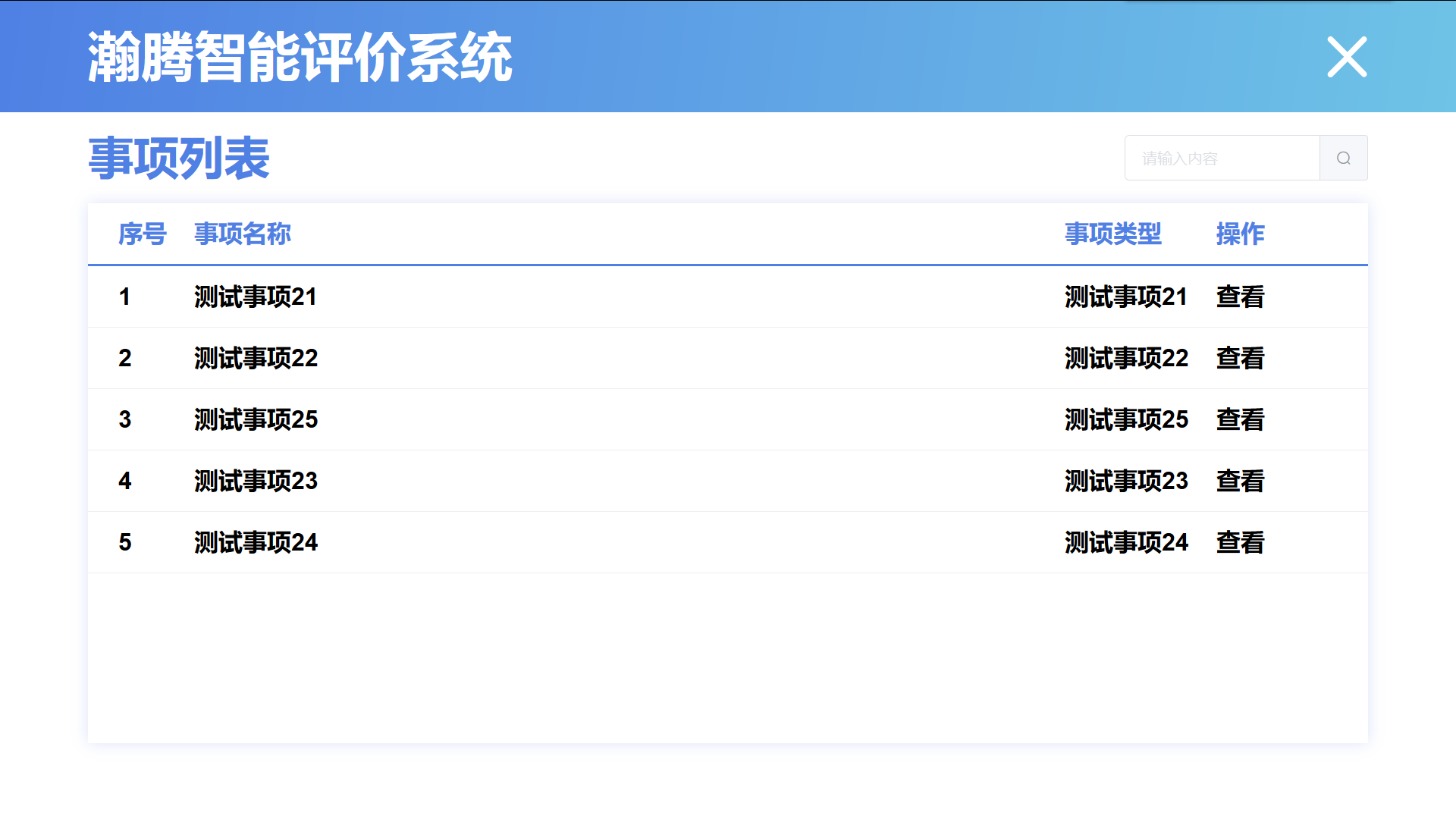Select item name 测试事项21 in first row
This screenshot has width=1456, height=819.
pos(256,297)
